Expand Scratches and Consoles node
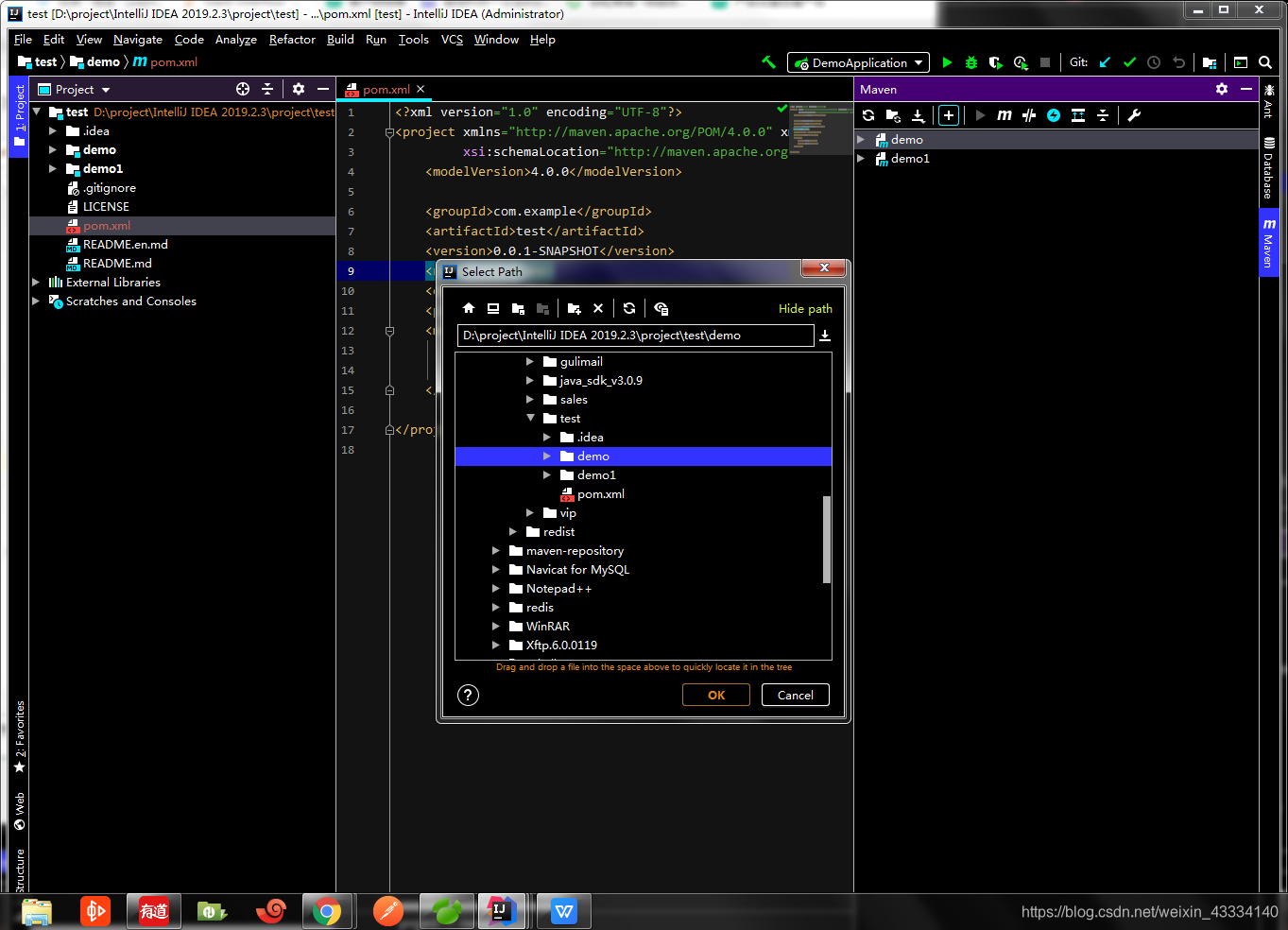The width and height of the screenshot is (1288, 930). click(36, 301)
